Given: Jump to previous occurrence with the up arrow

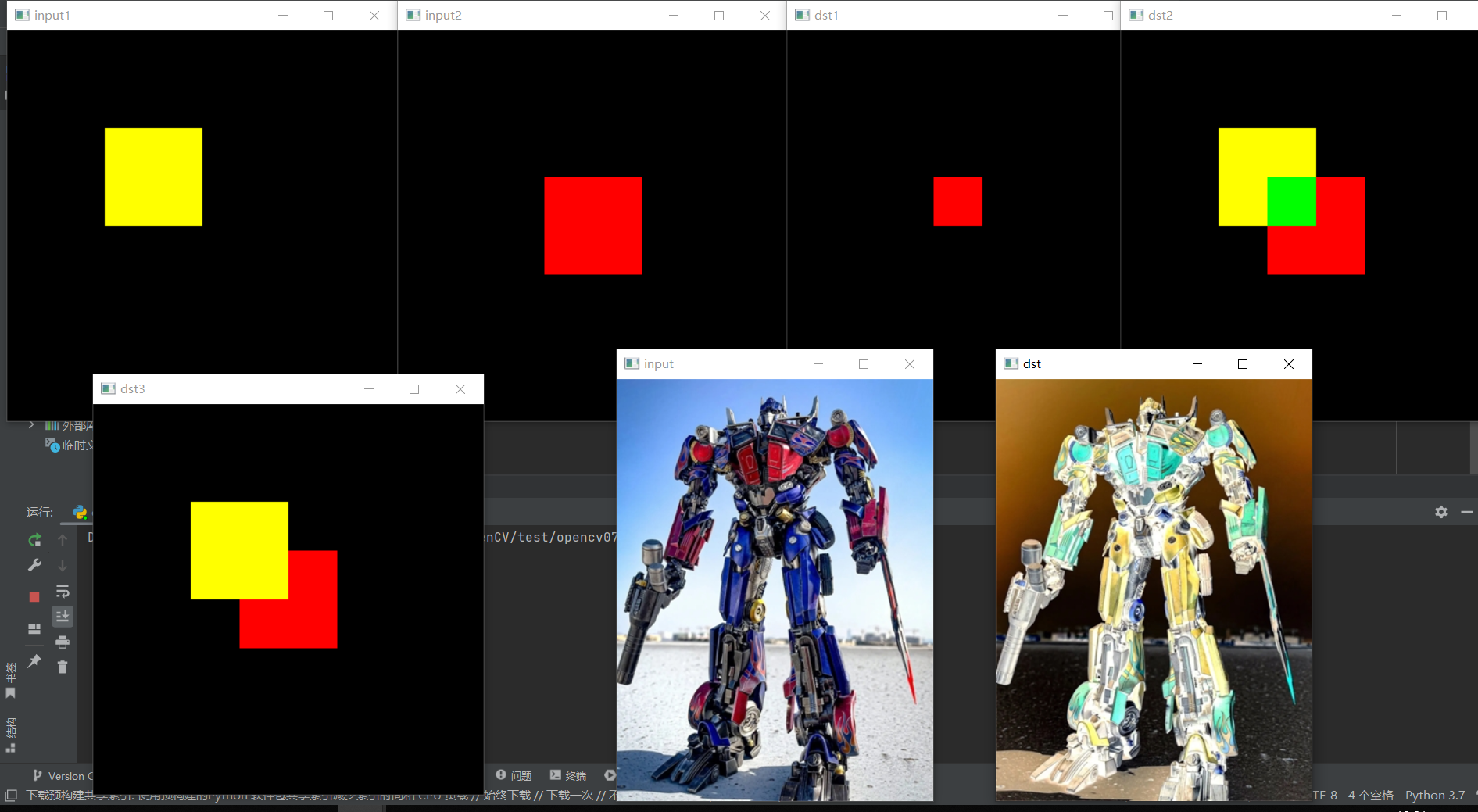Looking at the screenshot, I should [x=63, y=539].
